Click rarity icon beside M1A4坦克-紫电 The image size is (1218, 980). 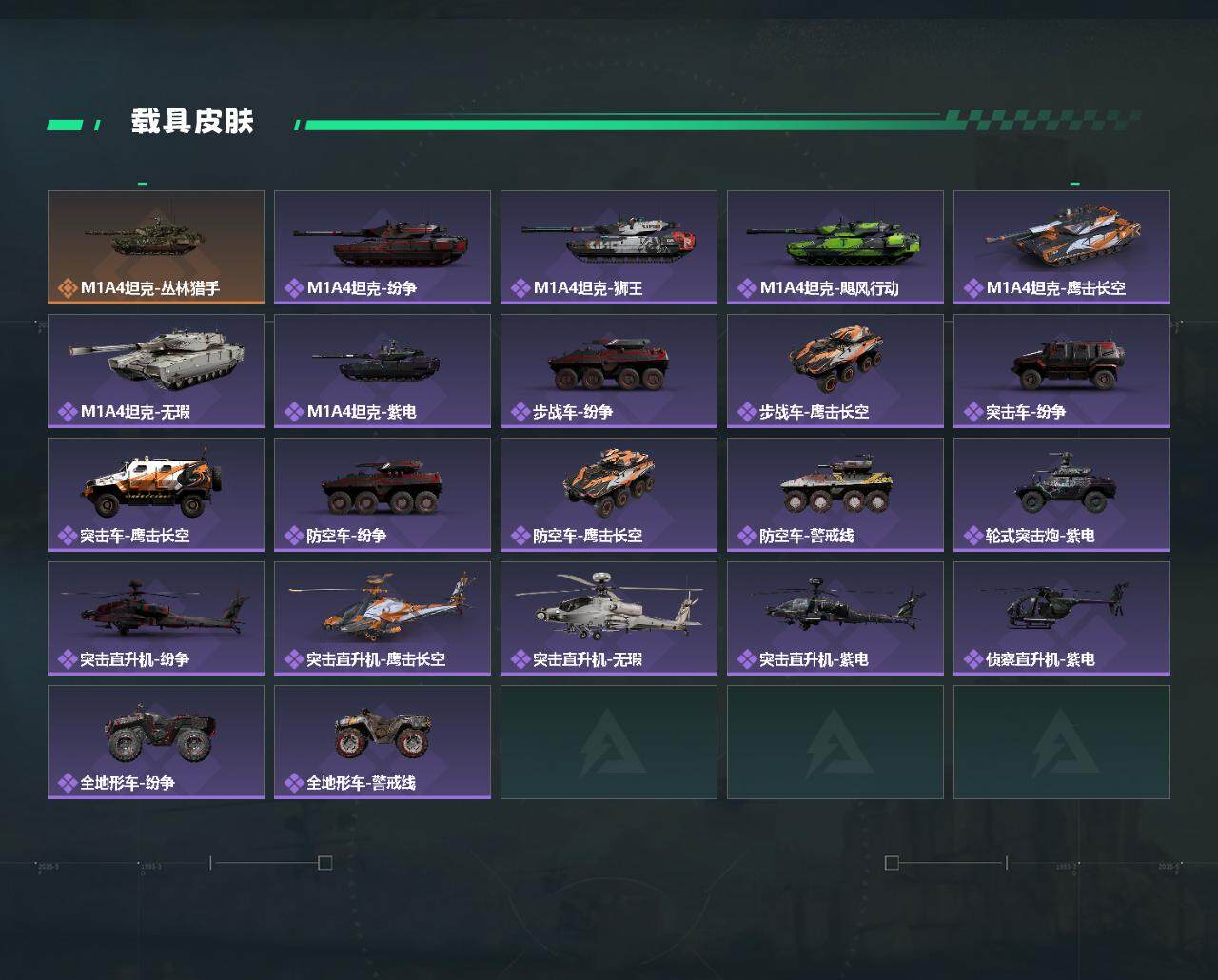(294, 412)
